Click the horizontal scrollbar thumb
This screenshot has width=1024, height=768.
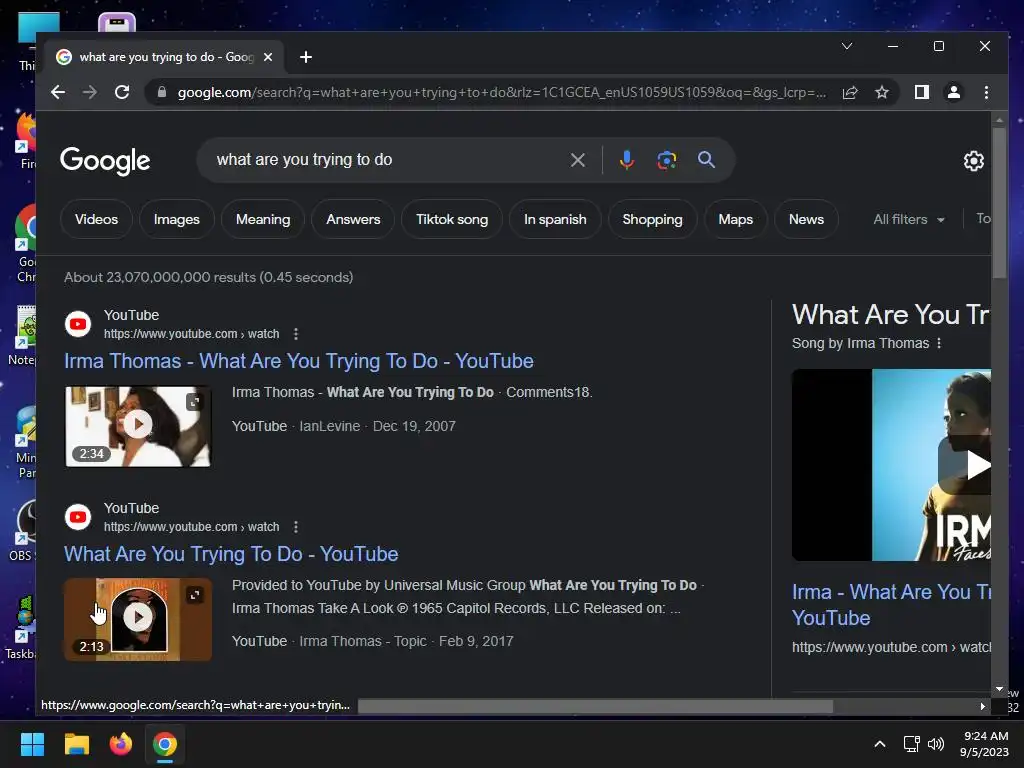596,706
